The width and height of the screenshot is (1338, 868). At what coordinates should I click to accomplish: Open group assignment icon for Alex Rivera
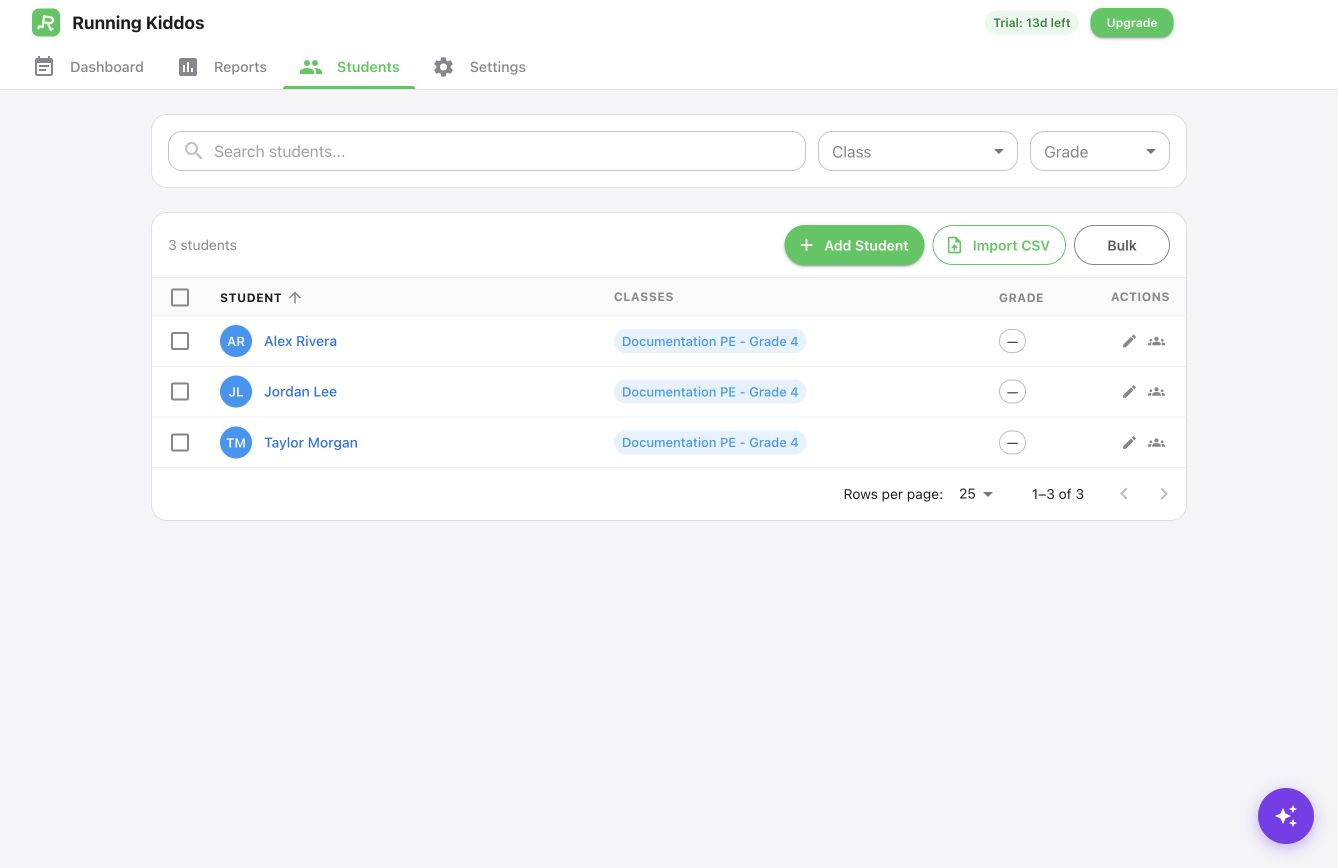[x=1156, y=341]
